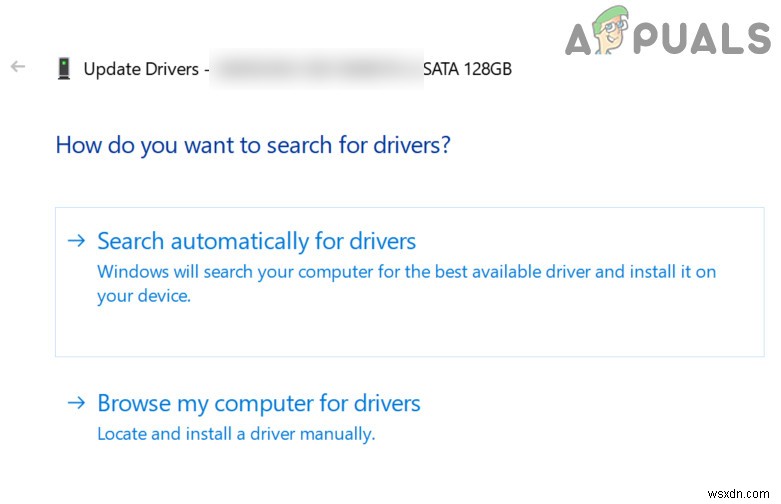Click the 'Windows will search your computer' description line

coord(406,271)
